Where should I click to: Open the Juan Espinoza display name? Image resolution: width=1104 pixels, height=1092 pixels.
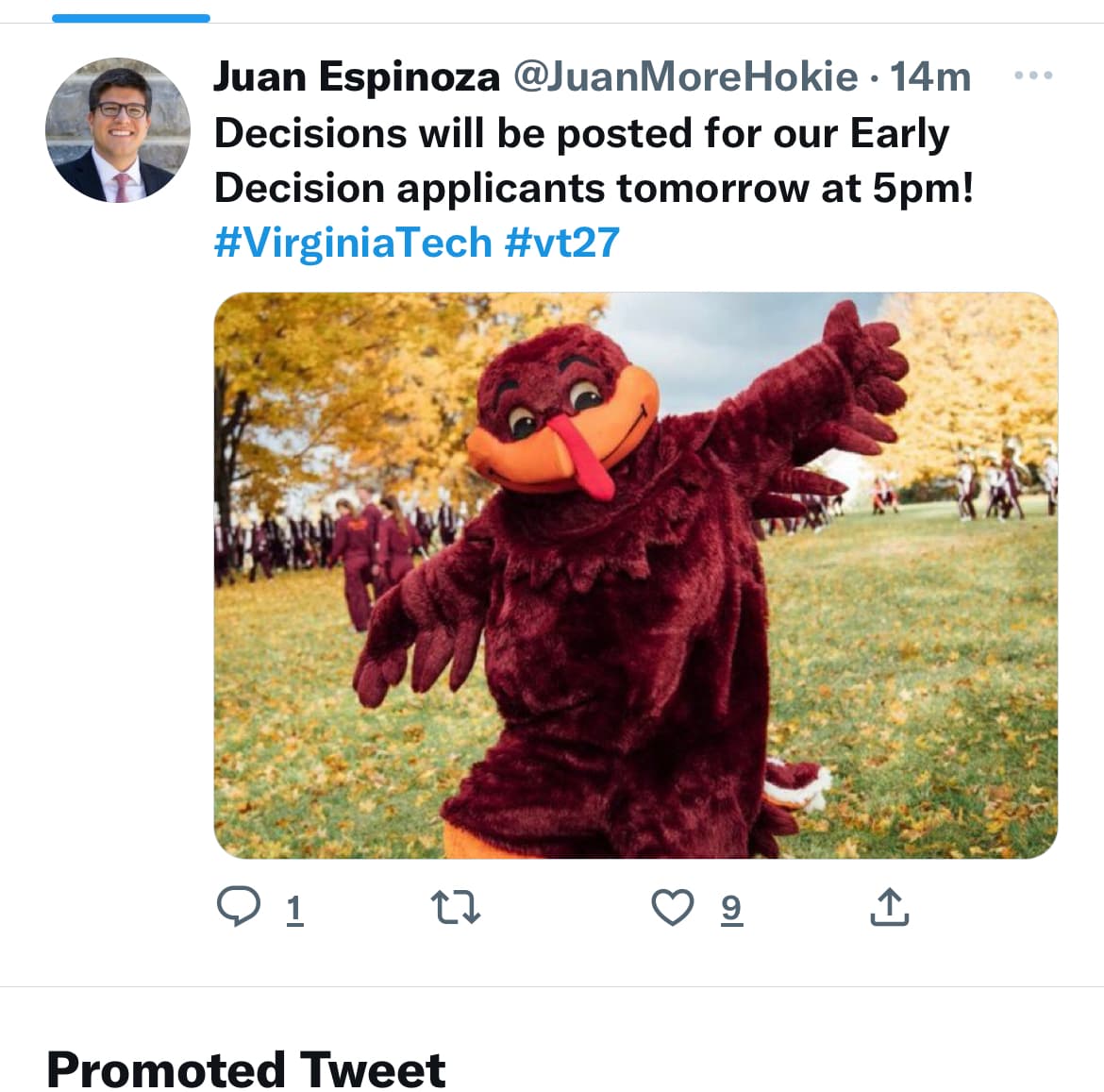(357, 76)
